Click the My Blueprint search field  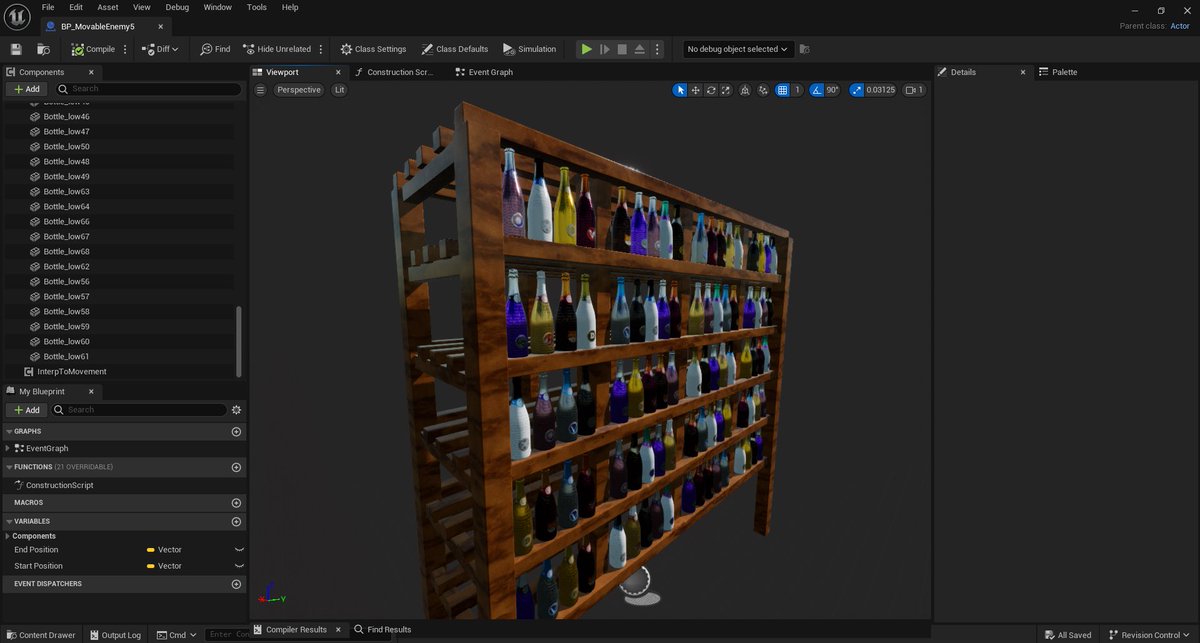click(139, 410)
